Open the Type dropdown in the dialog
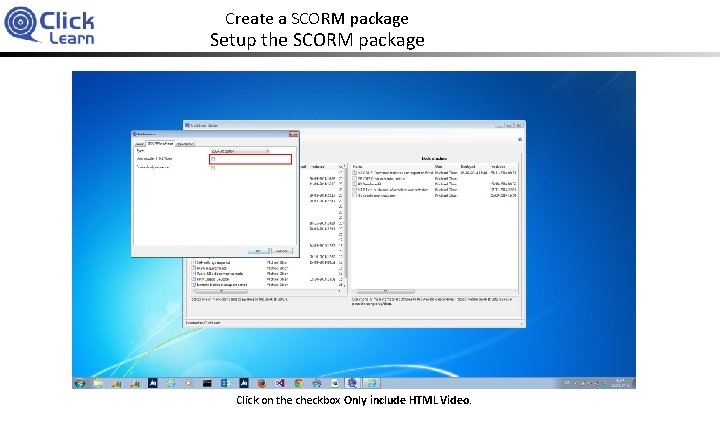 (241, 151)
